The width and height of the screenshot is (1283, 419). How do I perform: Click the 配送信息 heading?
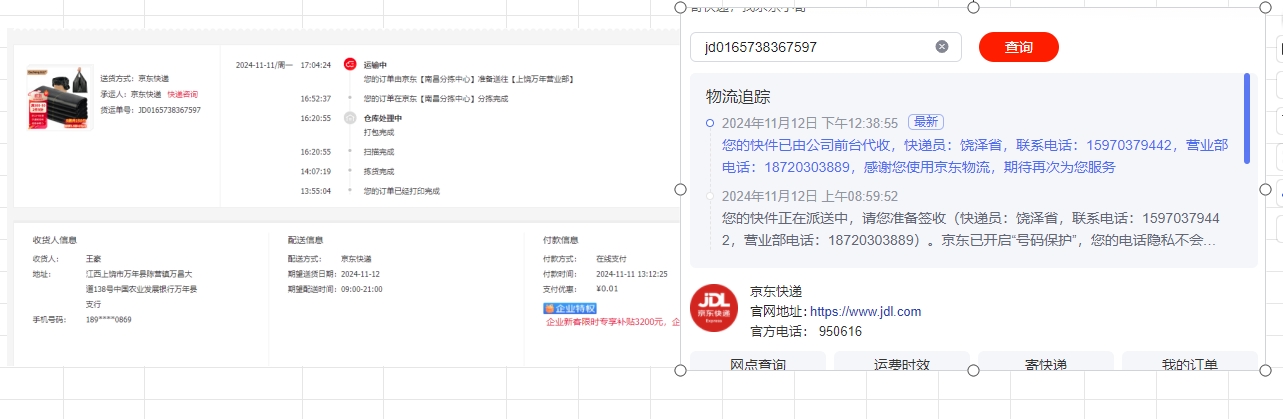[x=305, y=240]
